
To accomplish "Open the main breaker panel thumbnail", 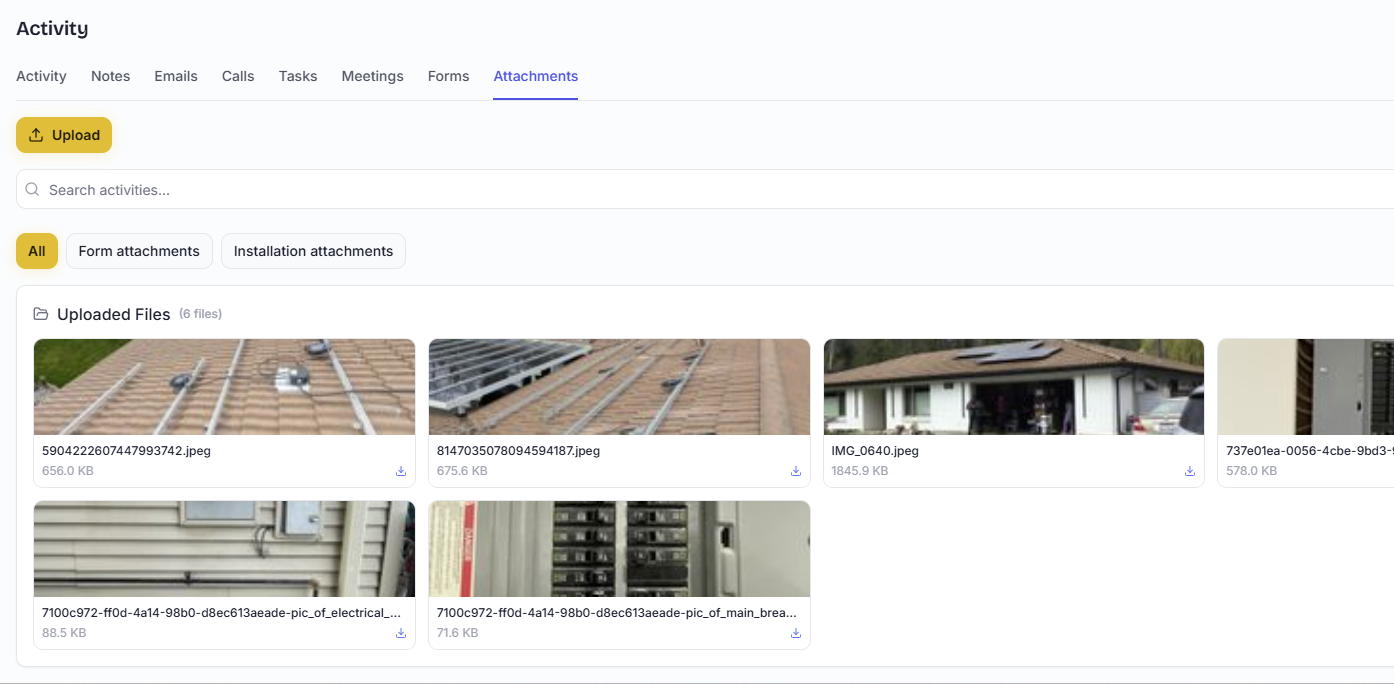I will click(619, 549).
